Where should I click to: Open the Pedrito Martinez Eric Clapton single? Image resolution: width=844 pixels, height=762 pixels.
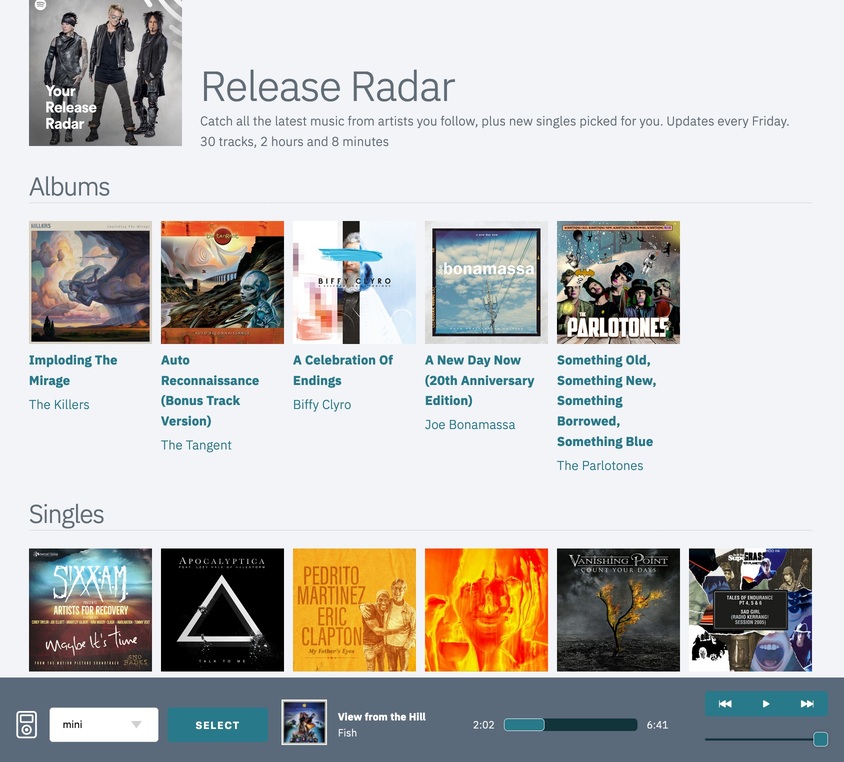coord(354,610)
